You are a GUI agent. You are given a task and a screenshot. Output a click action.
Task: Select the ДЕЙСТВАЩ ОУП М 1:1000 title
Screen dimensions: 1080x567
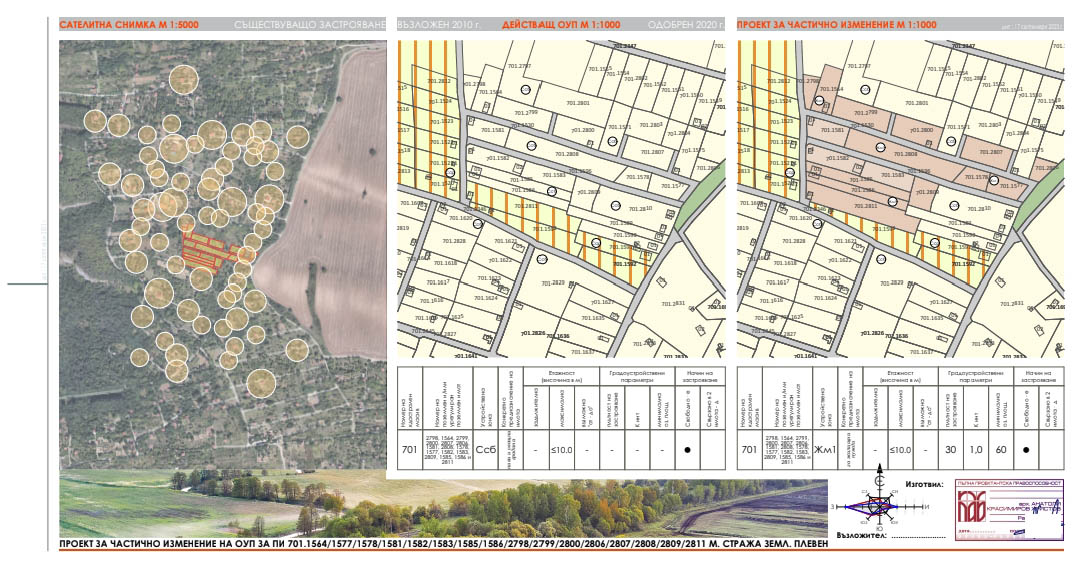coord(561,25)
